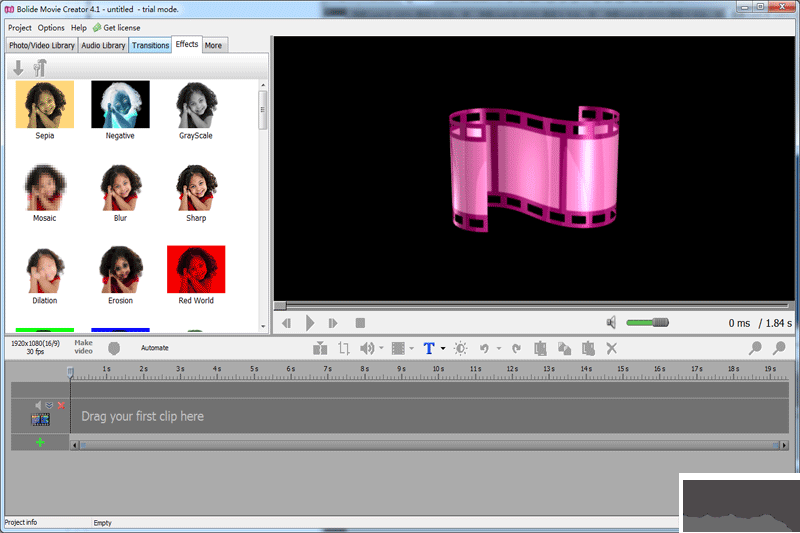Click the apply effect down-arrow icon
Screen dimensions: 800x533
[18, 68]
